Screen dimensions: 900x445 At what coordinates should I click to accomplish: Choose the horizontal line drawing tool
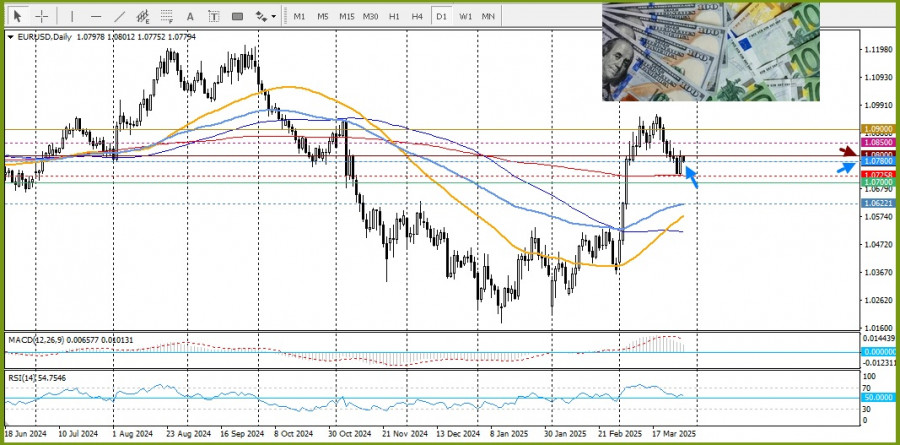click(x=95, y=16)
